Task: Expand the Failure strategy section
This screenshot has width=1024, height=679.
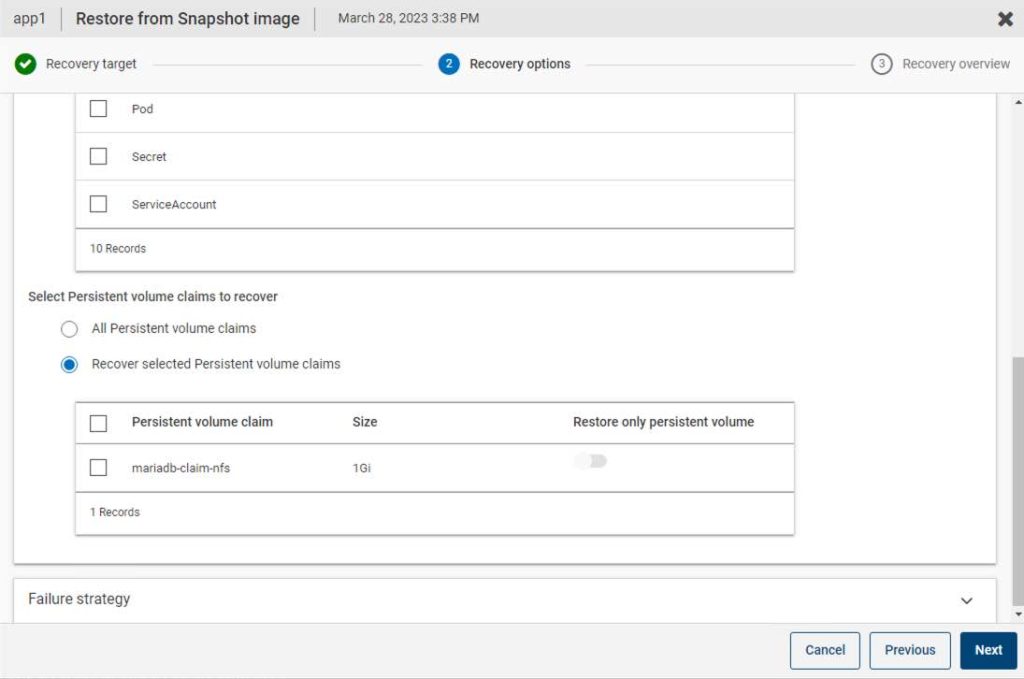Action: pyautogui.click(x=966, y=600)
